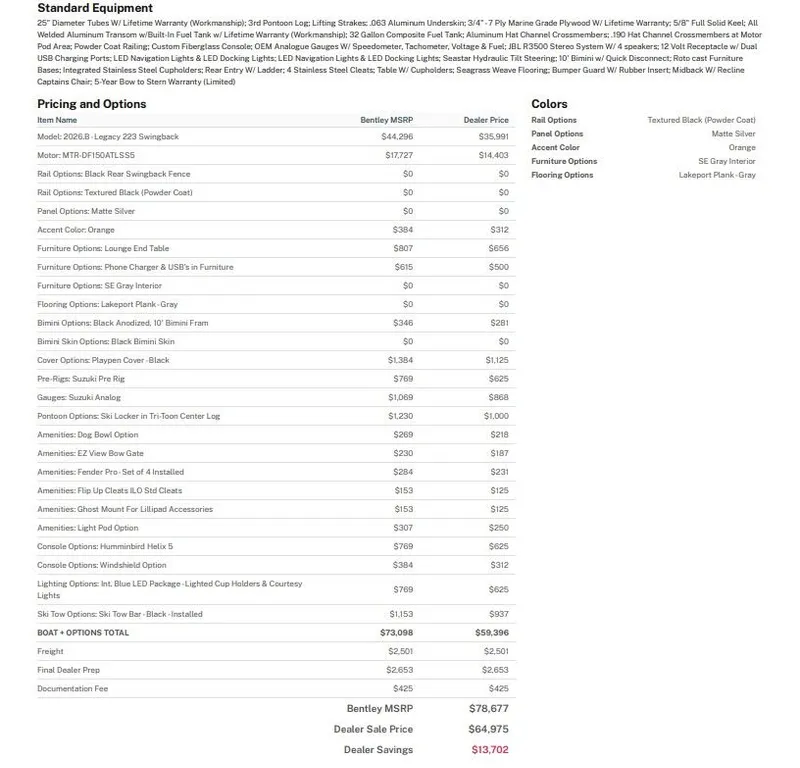The width and height of the screenshot is (800, 768).
Task: Click the BOAT + OPTIONS TOTAL row label
Action: (x=83, y=633)
